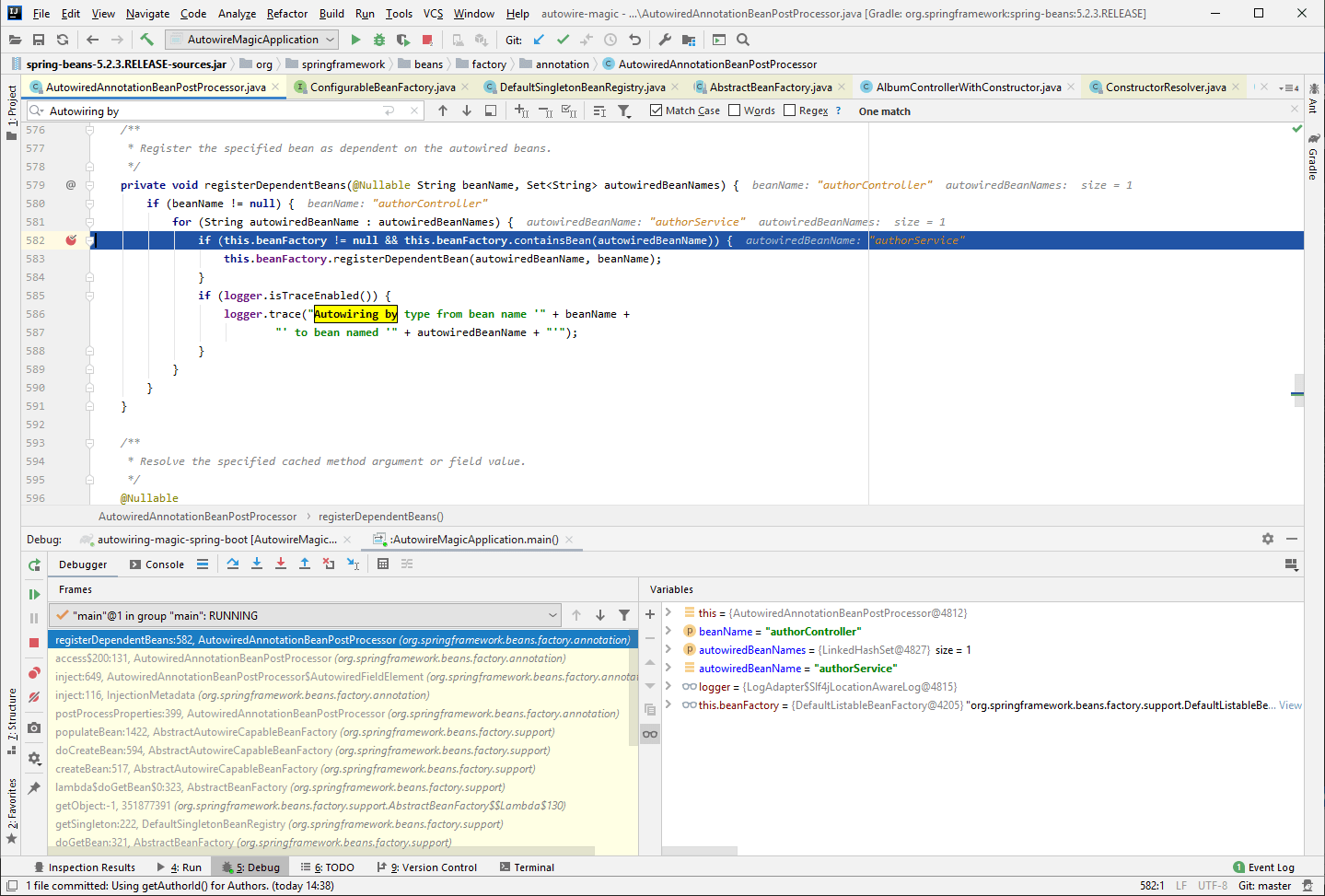Commit changes with the Git checkmark icon
The width and height of the screenshot is (1325, 896).
tap(563, 40)
